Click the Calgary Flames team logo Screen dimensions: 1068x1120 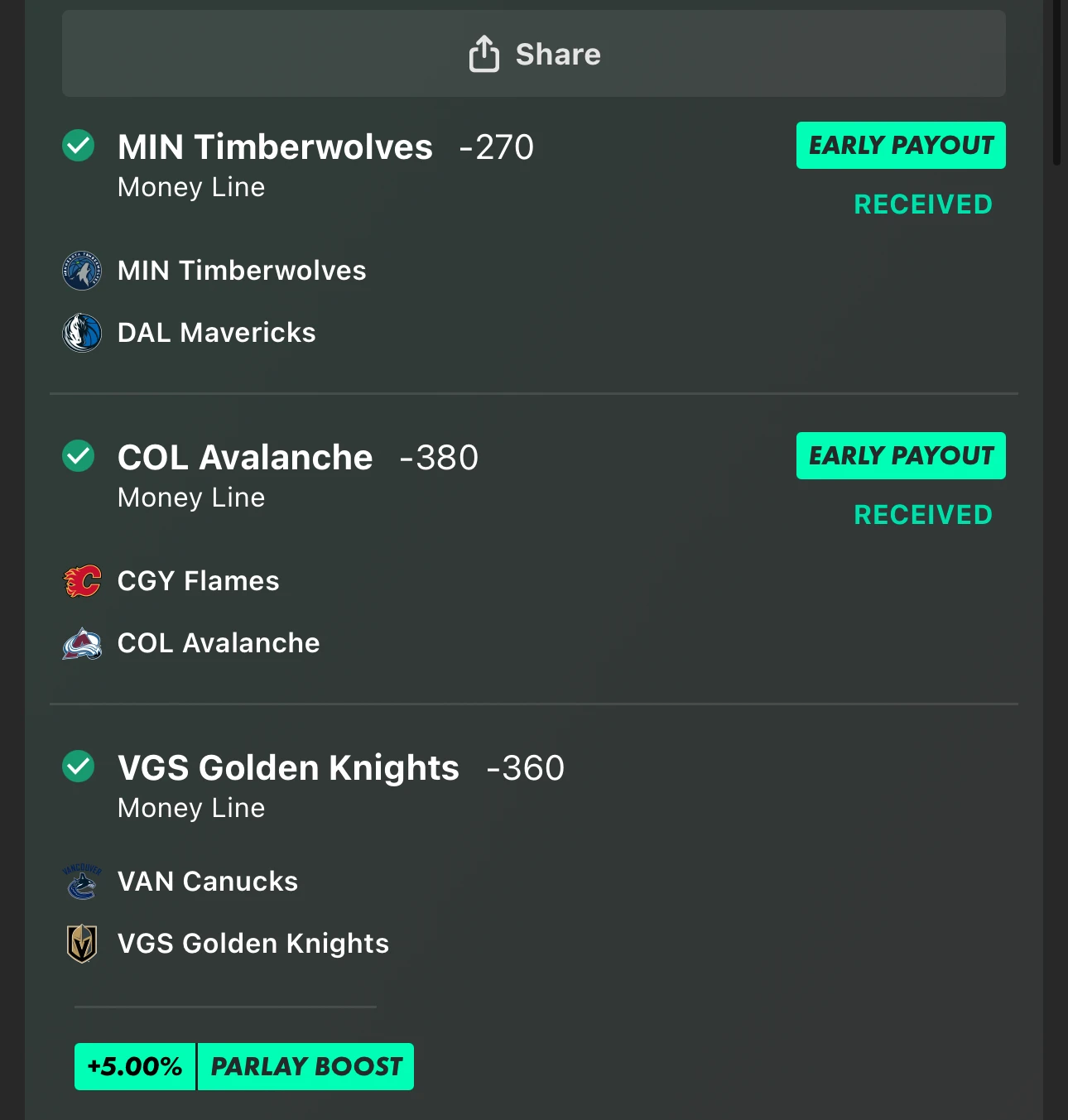pos(82,581)
